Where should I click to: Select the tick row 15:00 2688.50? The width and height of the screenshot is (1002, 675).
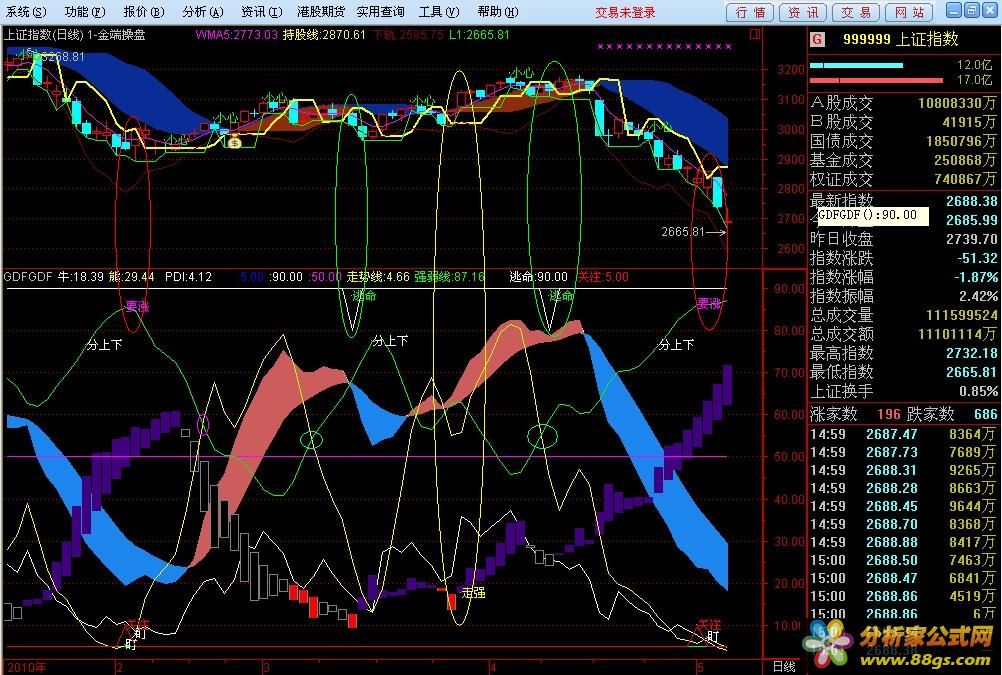(x=904, y=560)
